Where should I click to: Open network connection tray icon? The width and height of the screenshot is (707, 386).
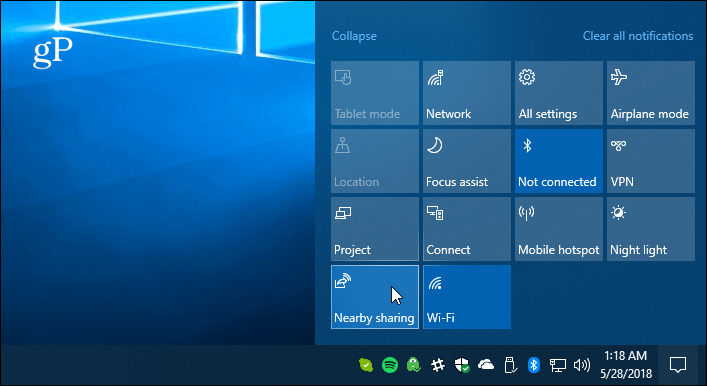click(557, 365)
